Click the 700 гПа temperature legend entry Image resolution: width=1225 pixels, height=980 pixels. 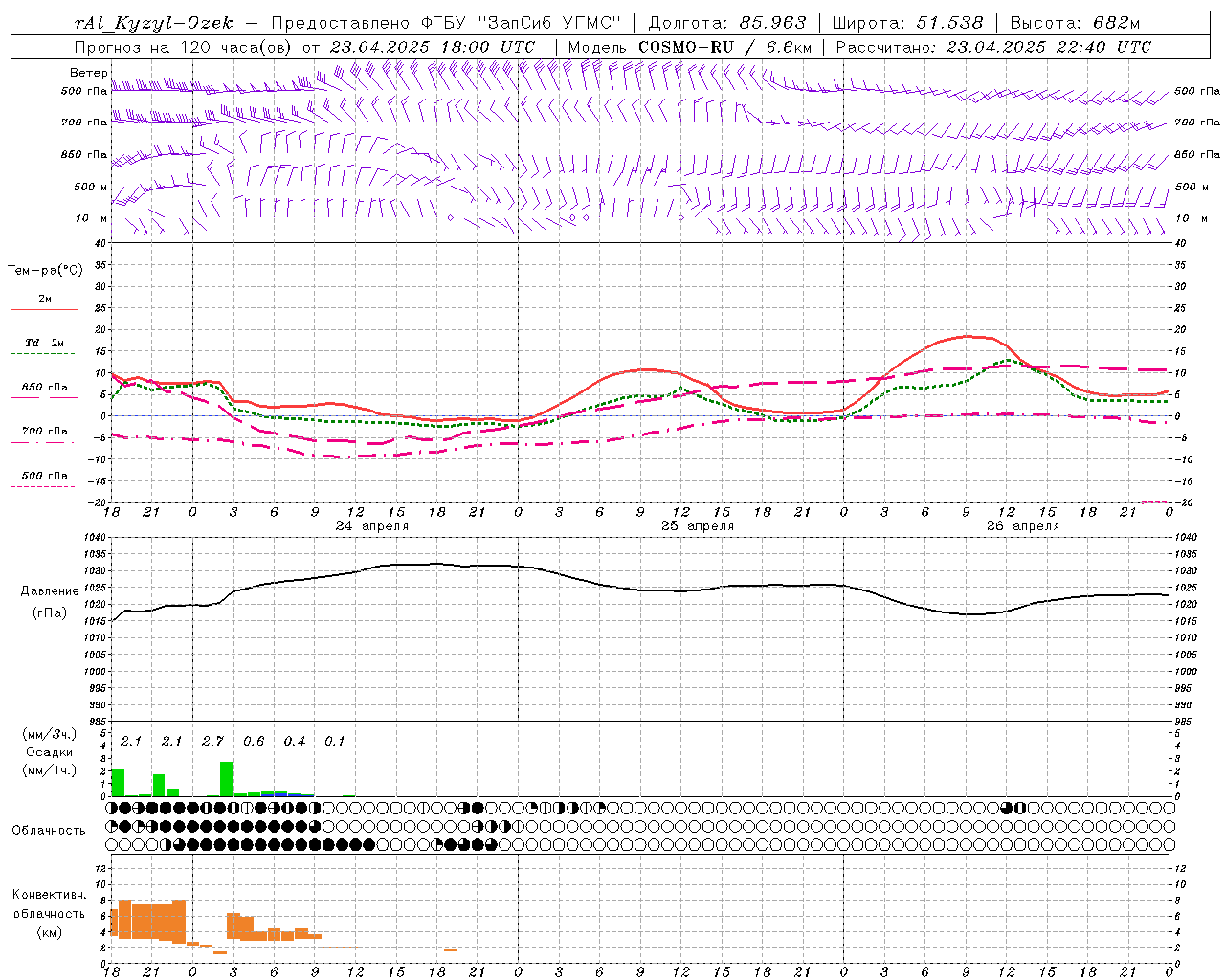(44, 432)
